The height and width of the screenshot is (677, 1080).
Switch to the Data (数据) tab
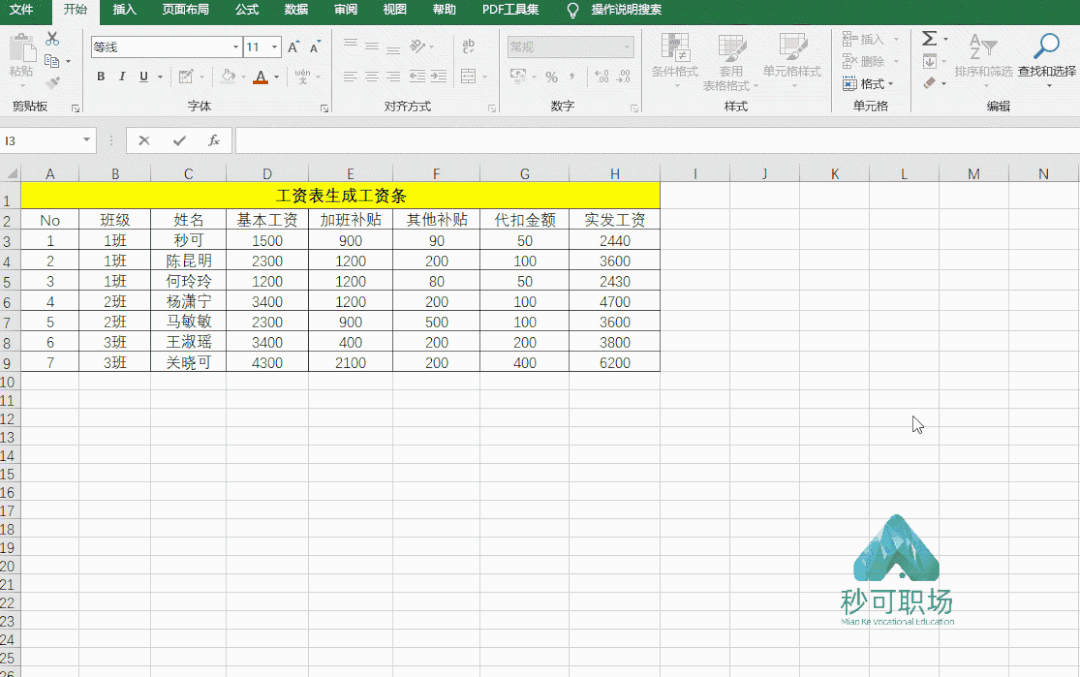(x=296, y=10)
